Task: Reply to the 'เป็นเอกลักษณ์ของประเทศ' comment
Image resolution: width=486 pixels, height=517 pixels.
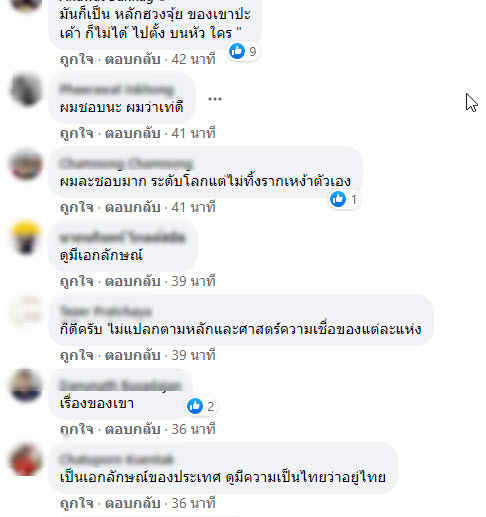Action: click(x=133, y=503)
